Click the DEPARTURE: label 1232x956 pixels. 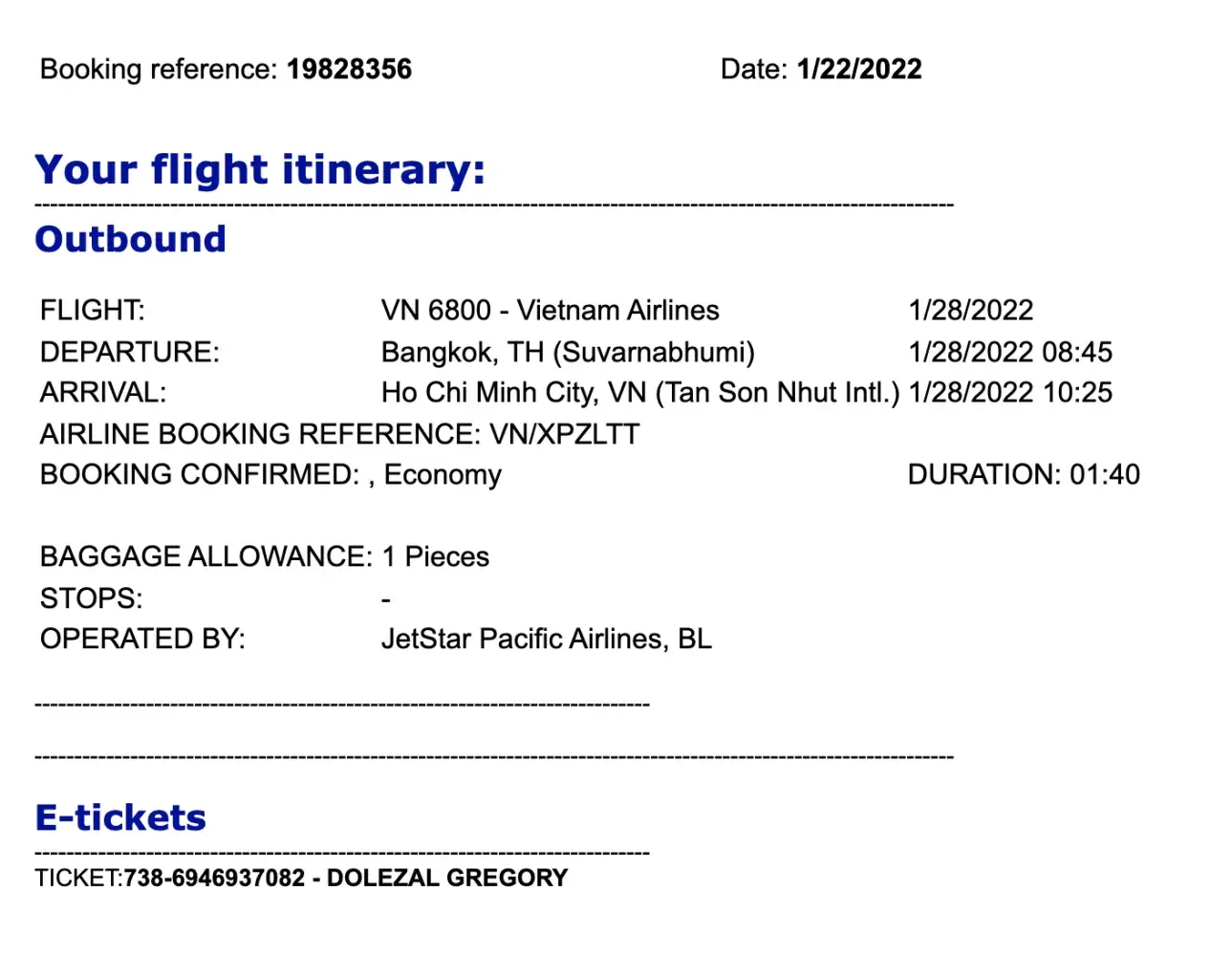pos(129,353)
